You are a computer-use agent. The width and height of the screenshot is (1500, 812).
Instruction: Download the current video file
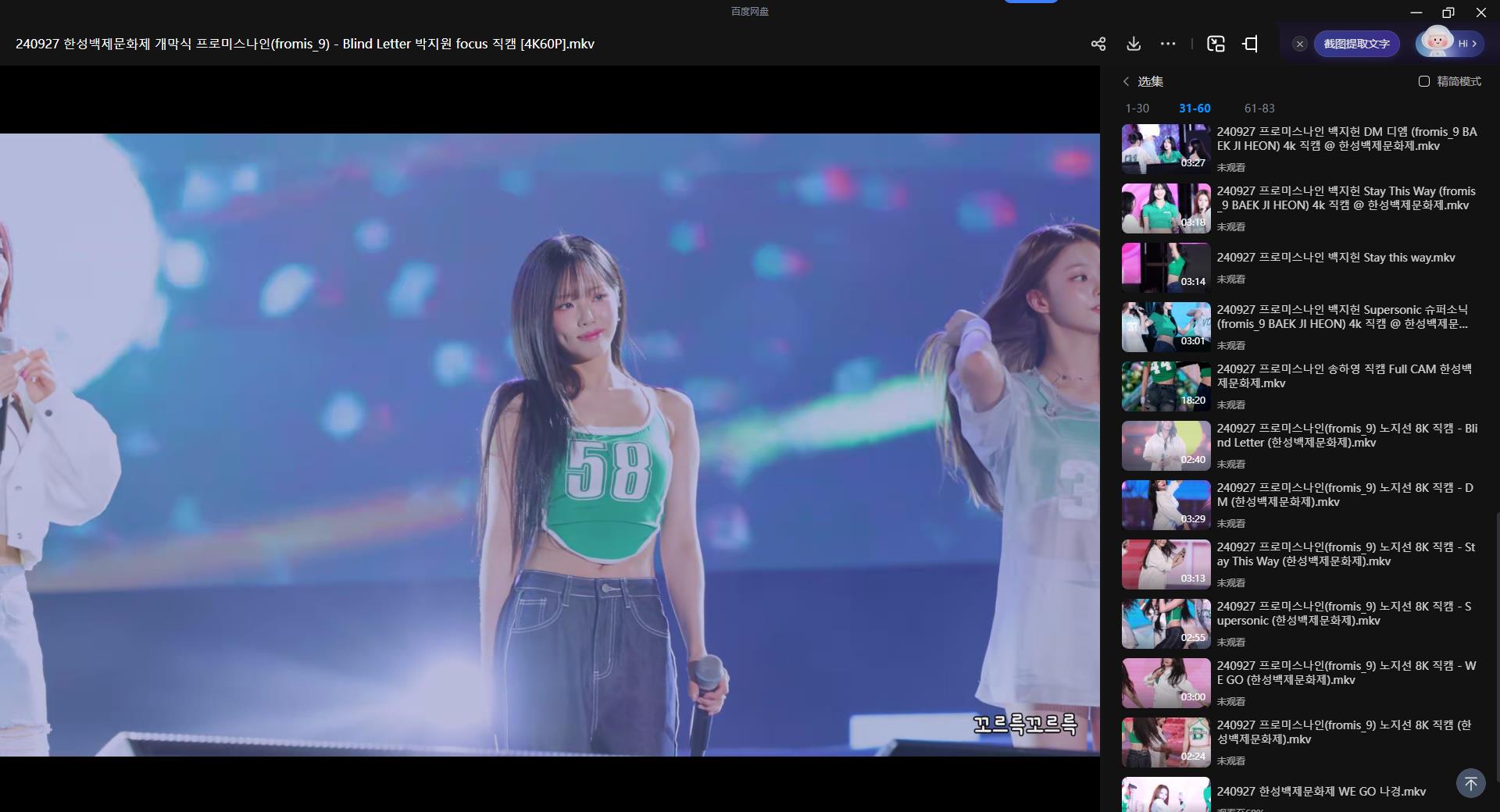pyautogui.click(x=1134, y=44)
